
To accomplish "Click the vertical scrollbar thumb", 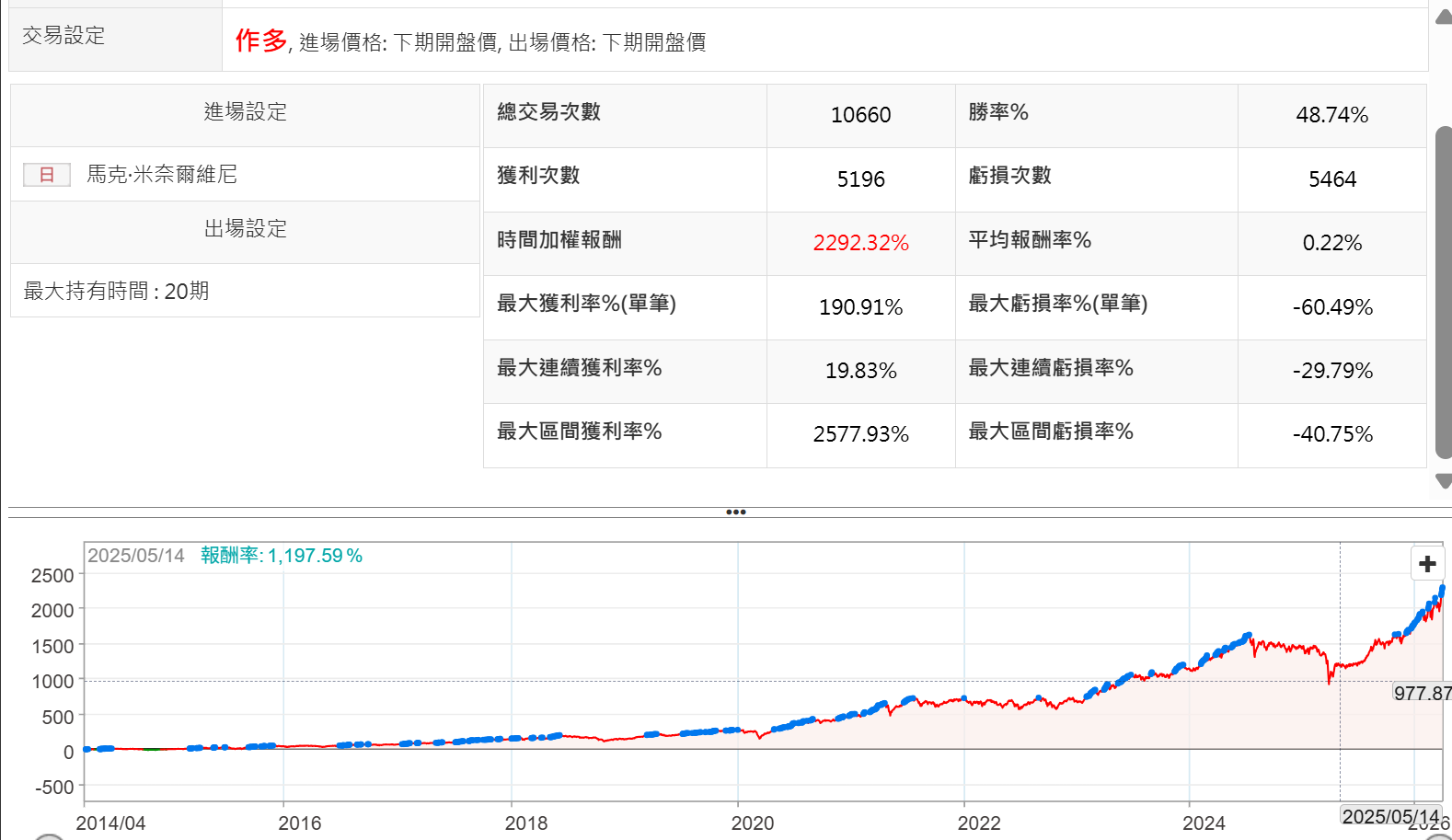I will point(1443,292).
